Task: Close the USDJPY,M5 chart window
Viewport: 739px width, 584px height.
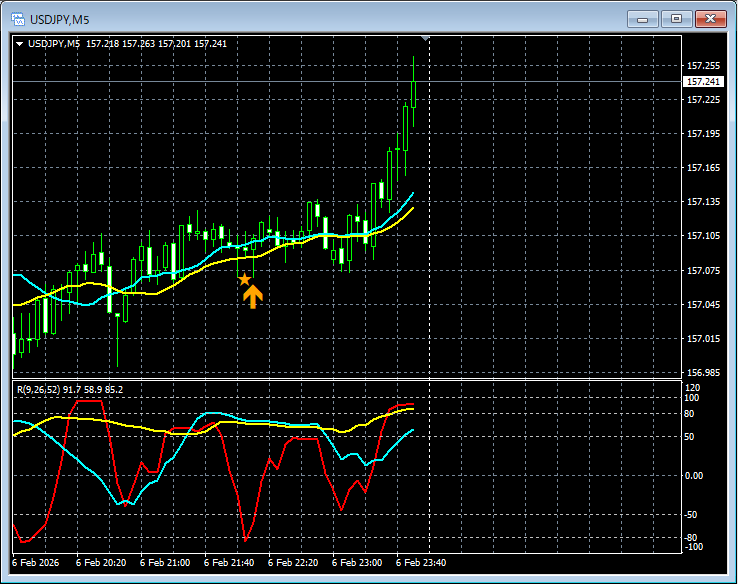Action: pos(711,18)
